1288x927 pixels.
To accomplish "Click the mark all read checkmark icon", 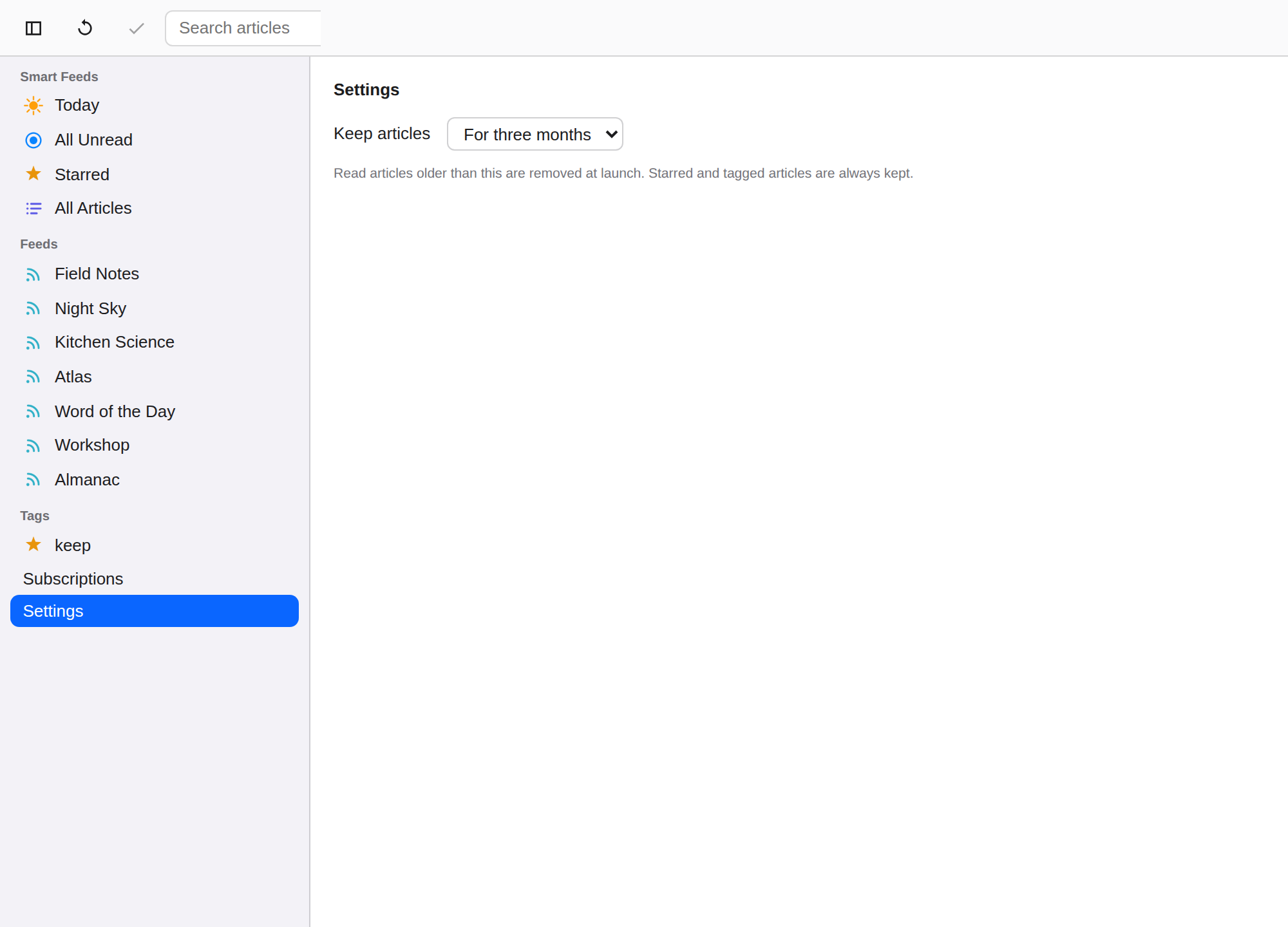I will click(137, 28).
